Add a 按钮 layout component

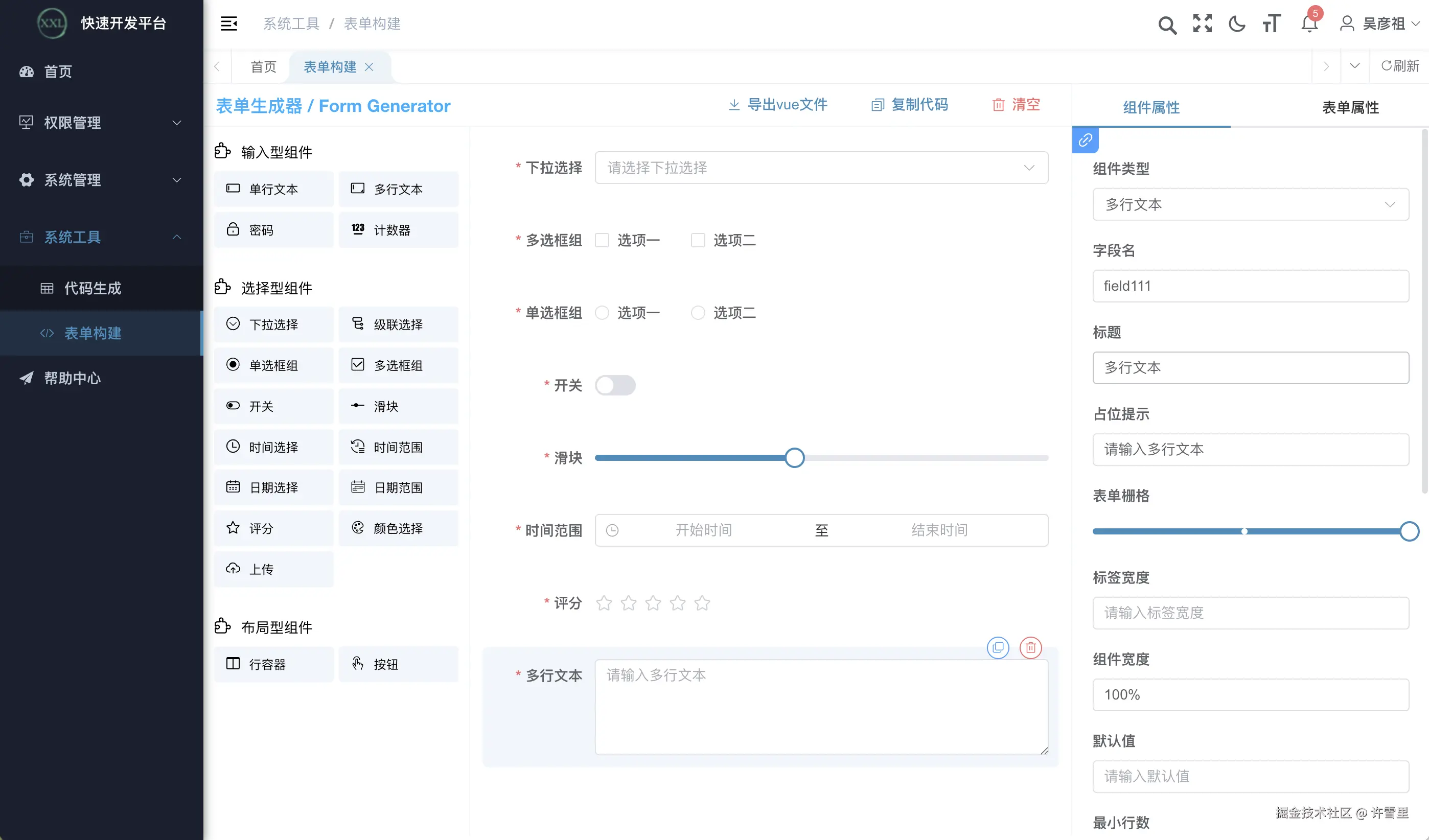click(399, 664)
